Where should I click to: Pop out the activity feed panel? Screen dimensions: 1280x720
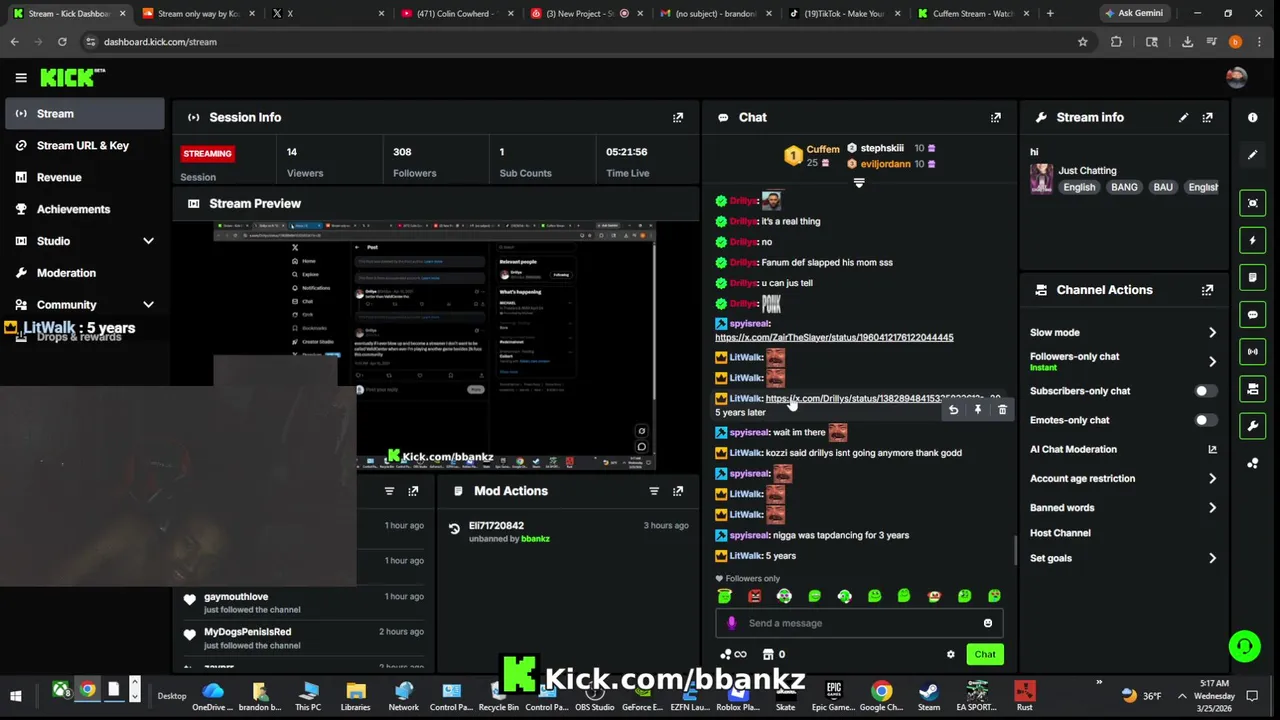pos(413,491)
